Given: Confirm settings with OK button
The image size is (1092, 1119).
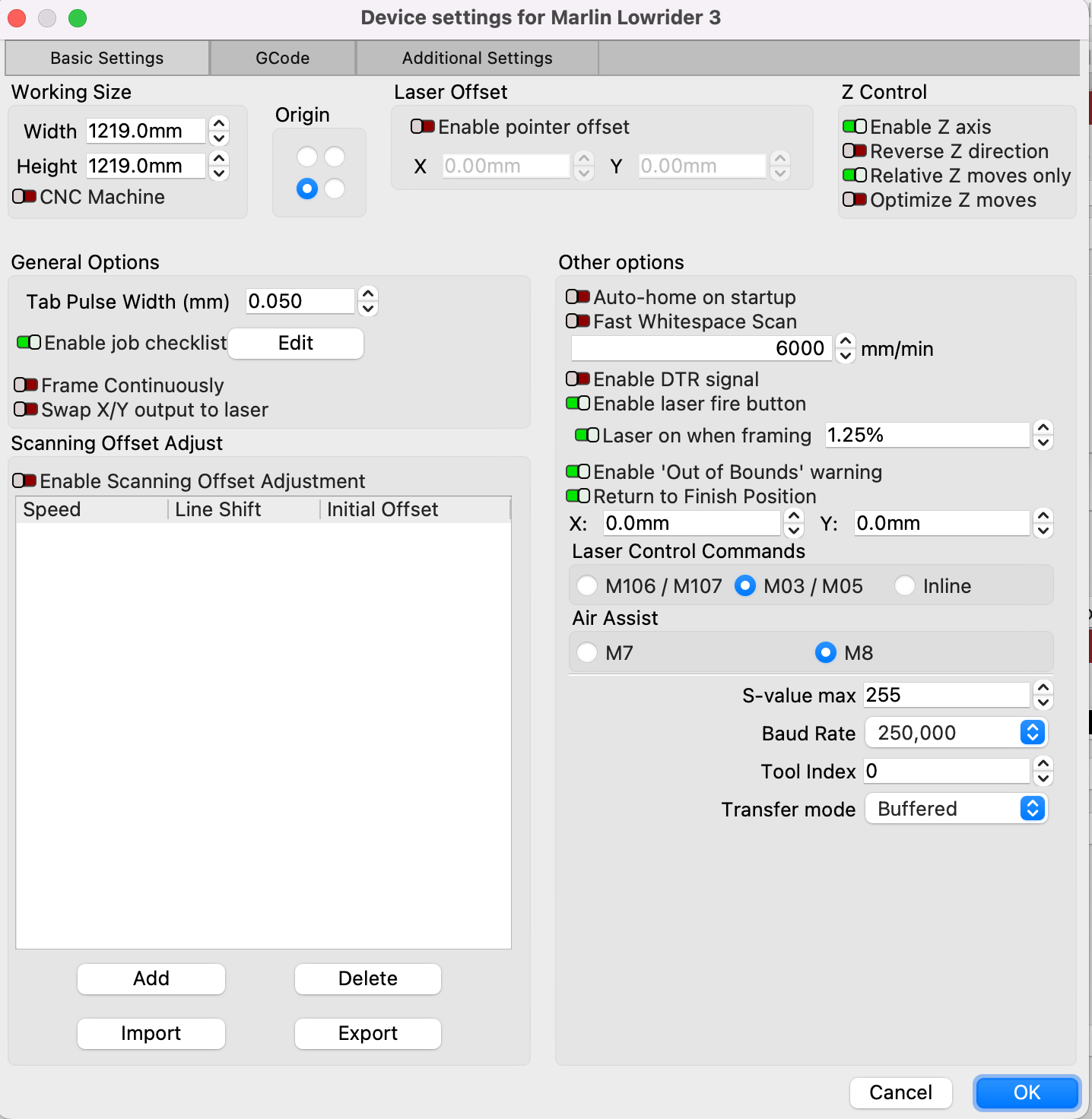Looking at the screenshot, I should tap(1027, 1093).
